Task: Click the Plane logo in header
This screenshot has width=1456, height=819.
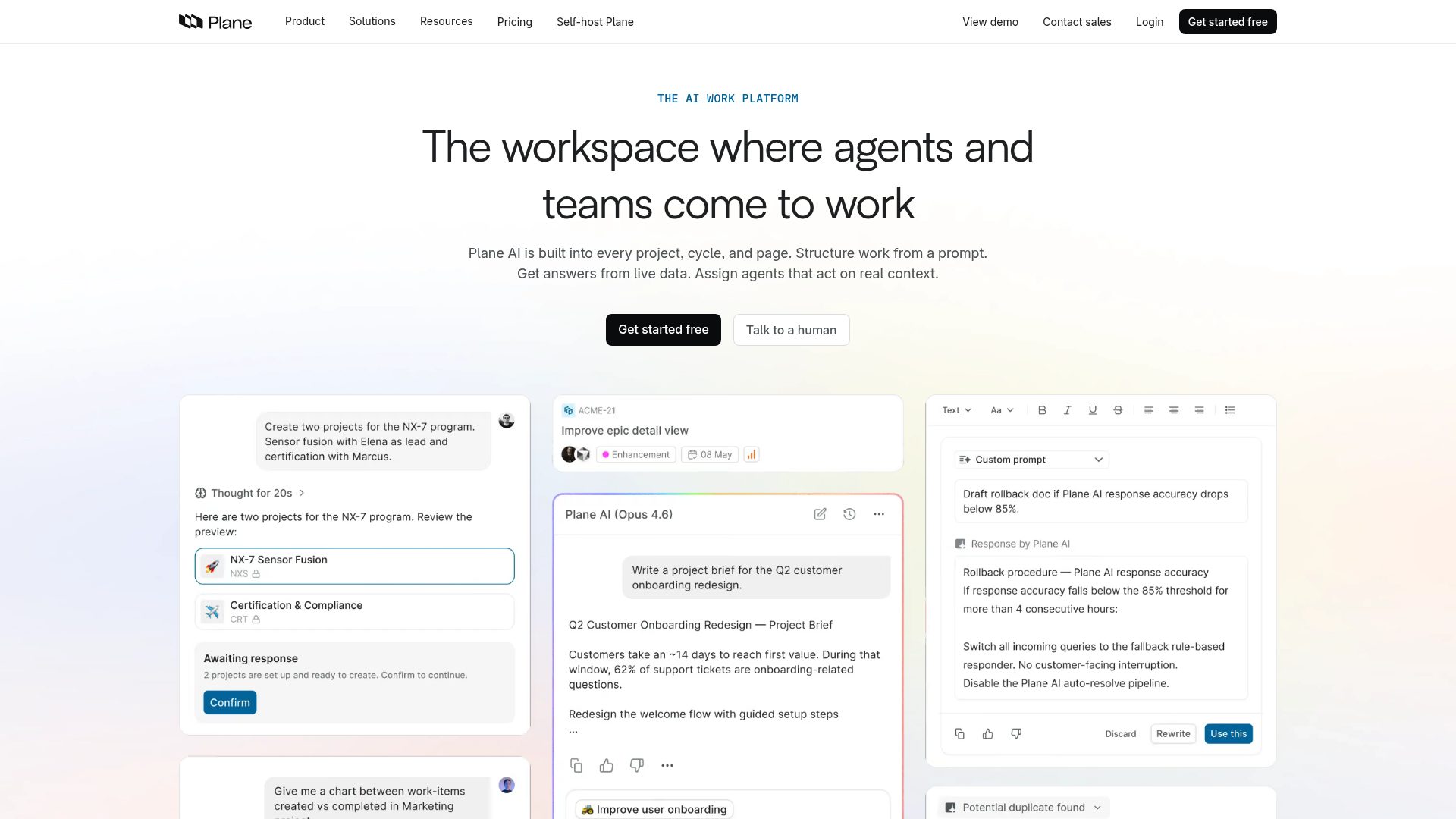Action: click(x=215, y=22)
